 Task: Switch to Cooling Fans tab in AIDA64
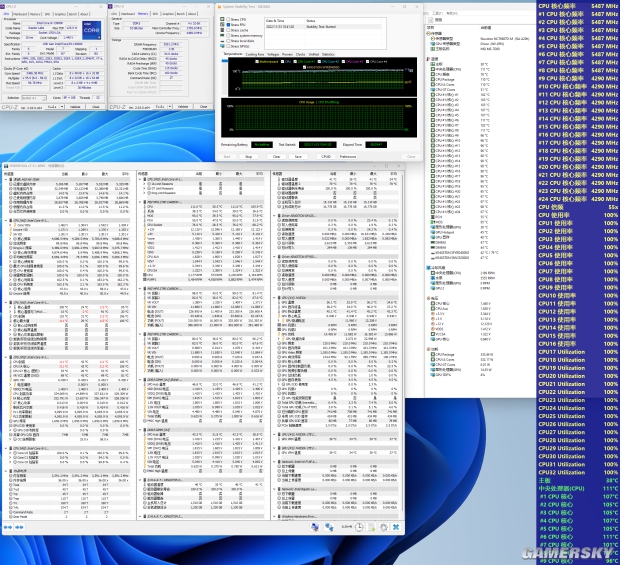[255, 54]
